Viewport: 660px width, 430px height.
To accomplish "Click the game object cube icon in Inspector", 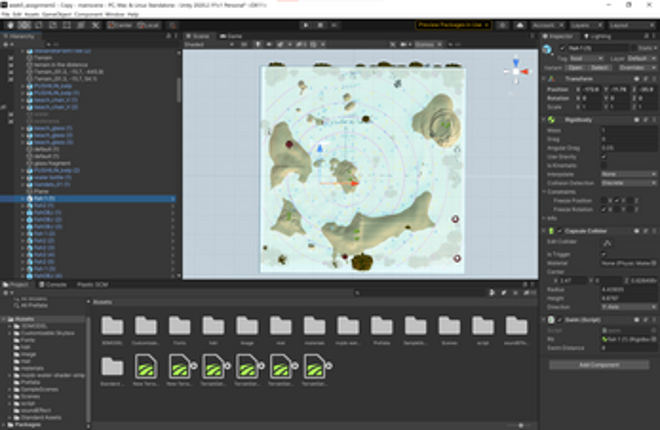I will (x=548, y=49).
